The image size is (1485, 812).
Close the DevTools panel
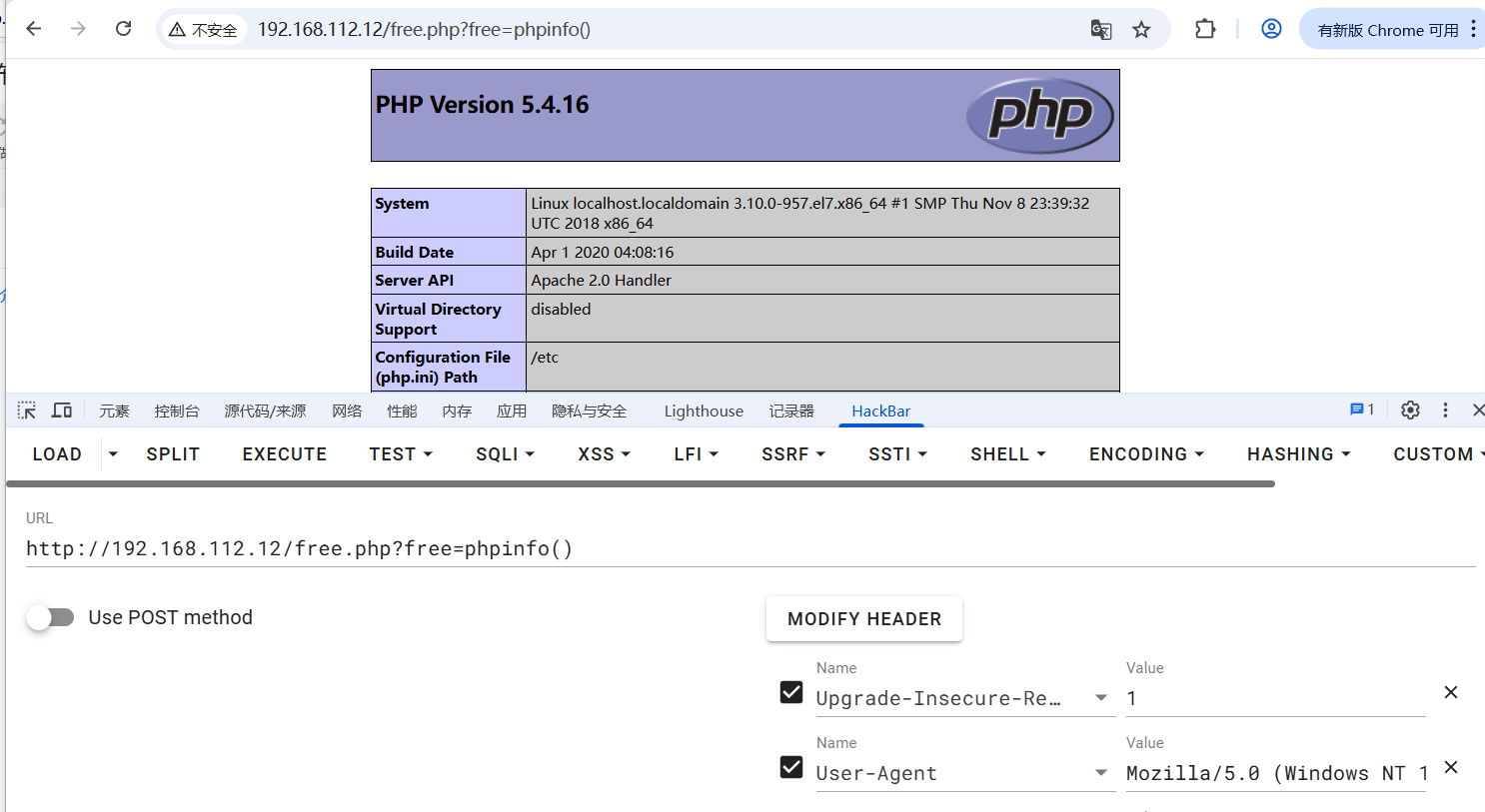1478,409
